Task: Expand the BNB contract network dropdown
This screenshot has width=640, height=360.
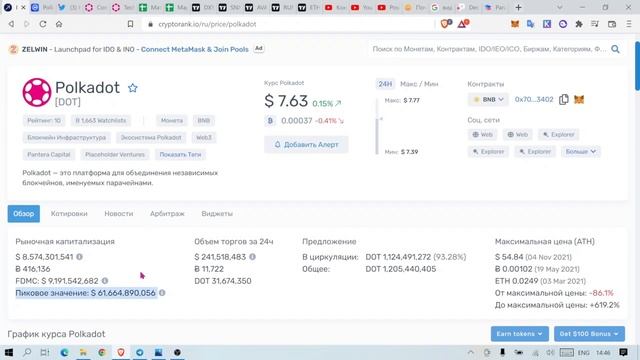Action: point(488,100)
